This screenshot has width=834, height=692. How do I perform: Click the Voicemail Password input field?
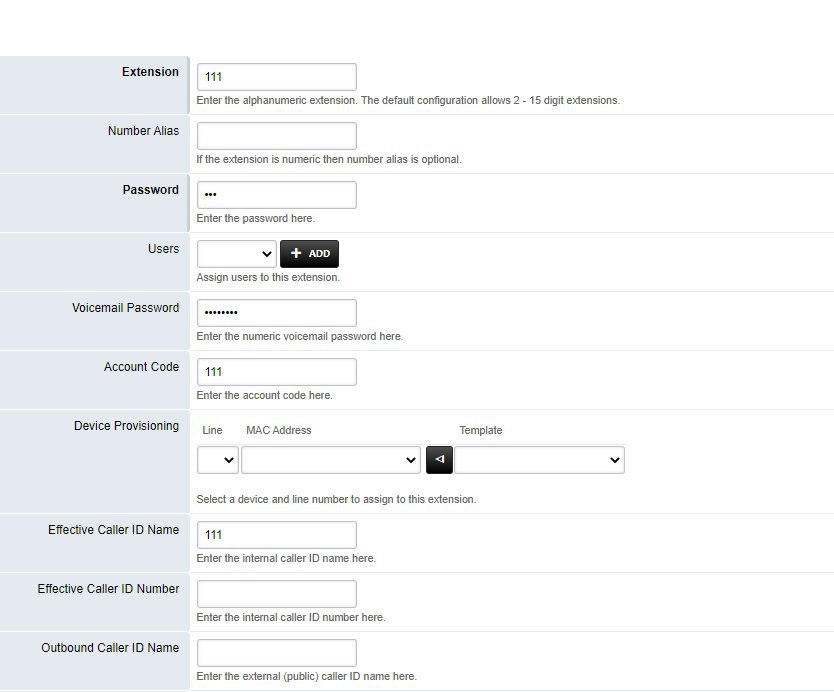[x=277, y=313]
